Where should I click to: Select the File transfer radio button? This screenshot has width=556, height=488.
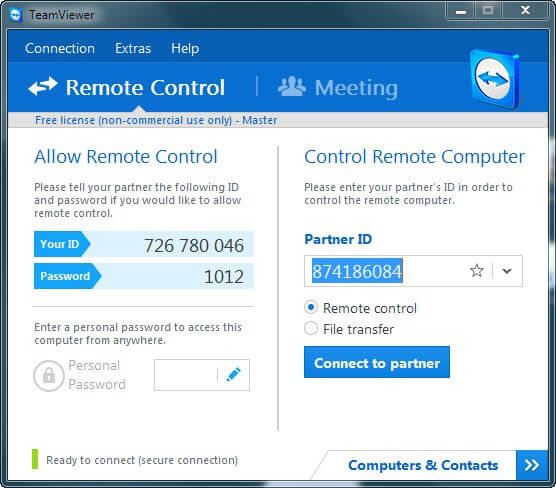point(311,328)
